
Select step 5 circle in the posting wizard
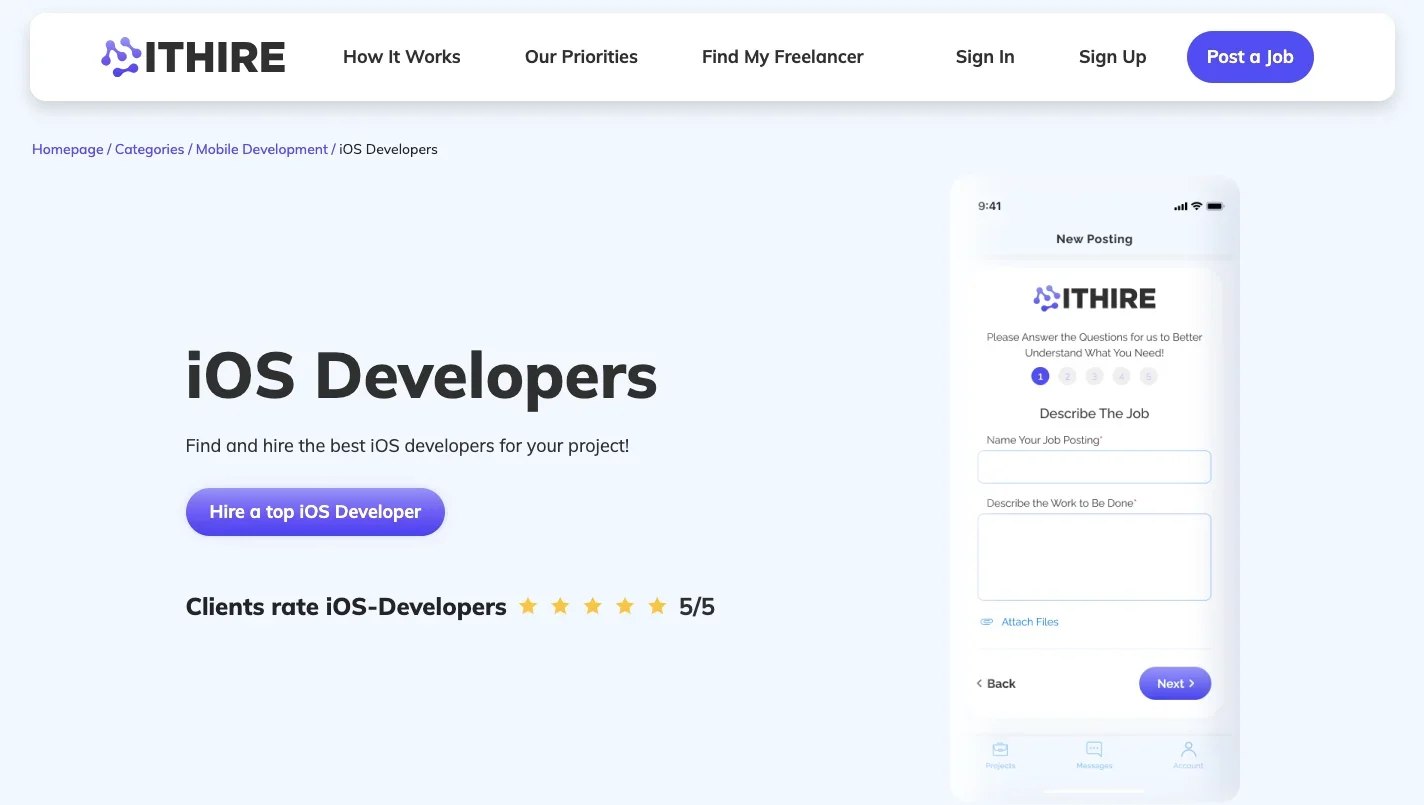coord(1149,377)
